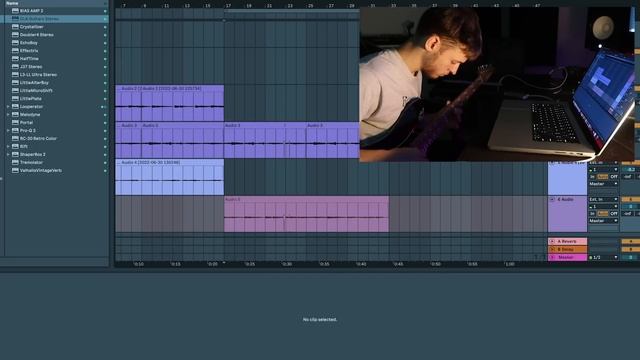Viewport: 640px width, 360px height.
Task: Expand the Looperator presets
Action: coord(8,107)
